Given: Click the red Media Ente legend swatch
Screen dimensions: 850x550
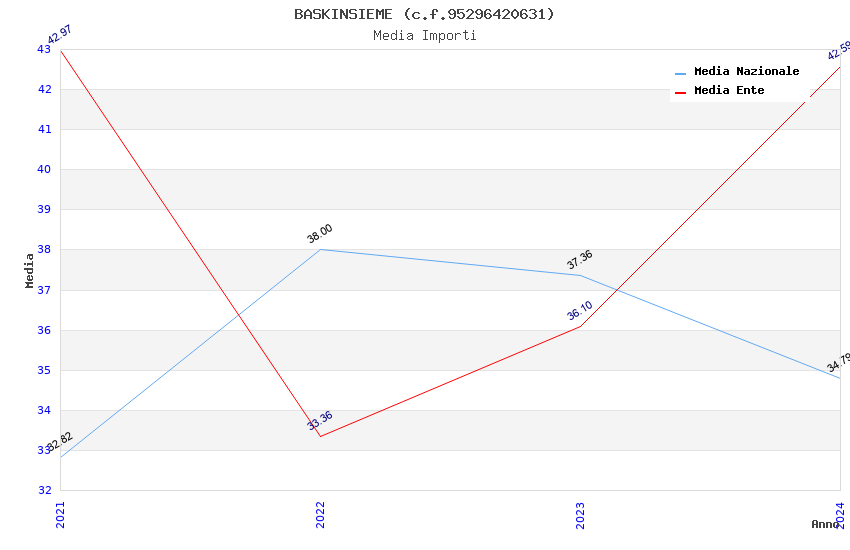Looking at the screenshot, I should tap(681, 92).
